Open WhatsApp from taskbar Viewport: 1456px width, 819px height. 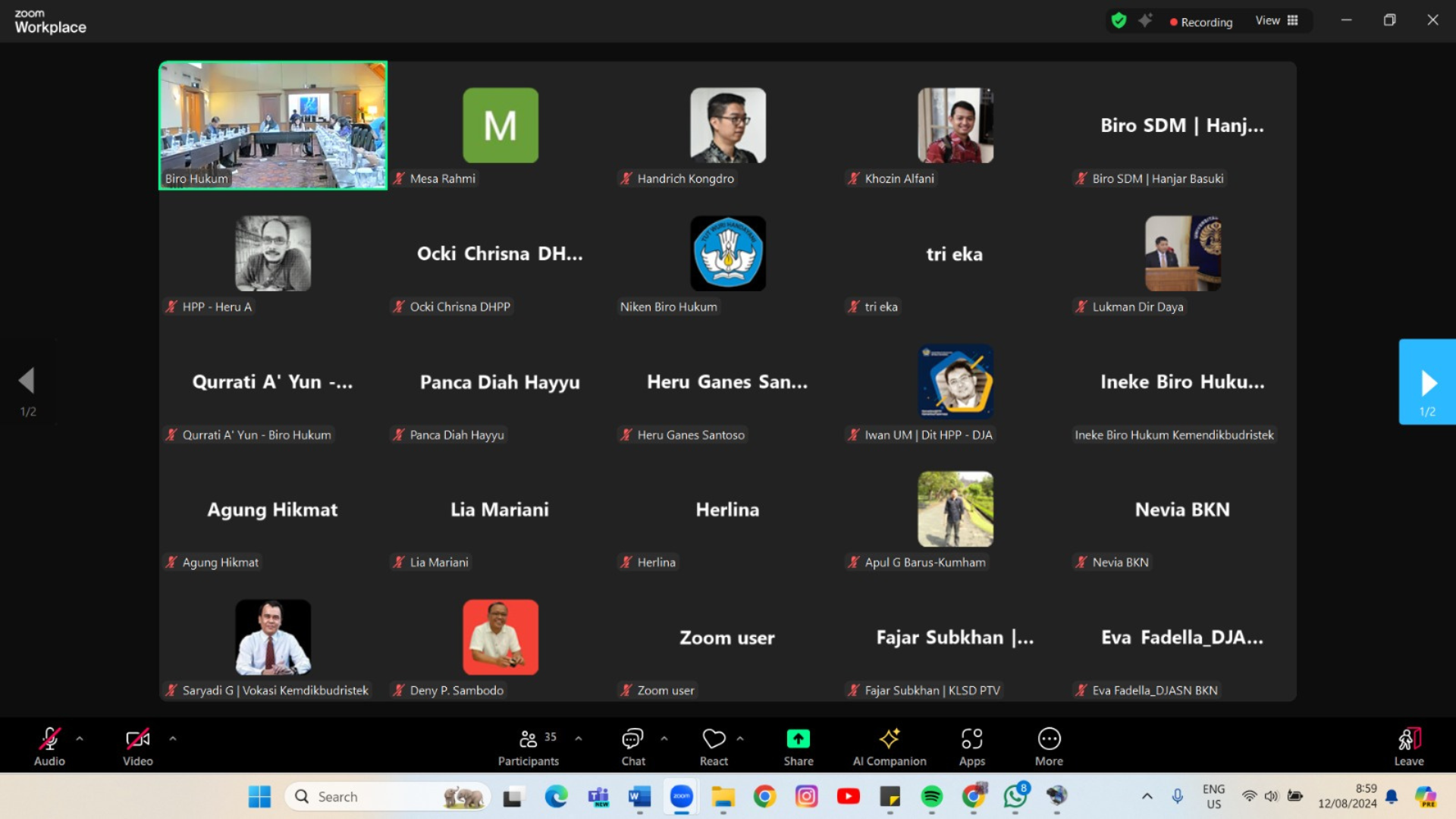[x=1015, y=796]
